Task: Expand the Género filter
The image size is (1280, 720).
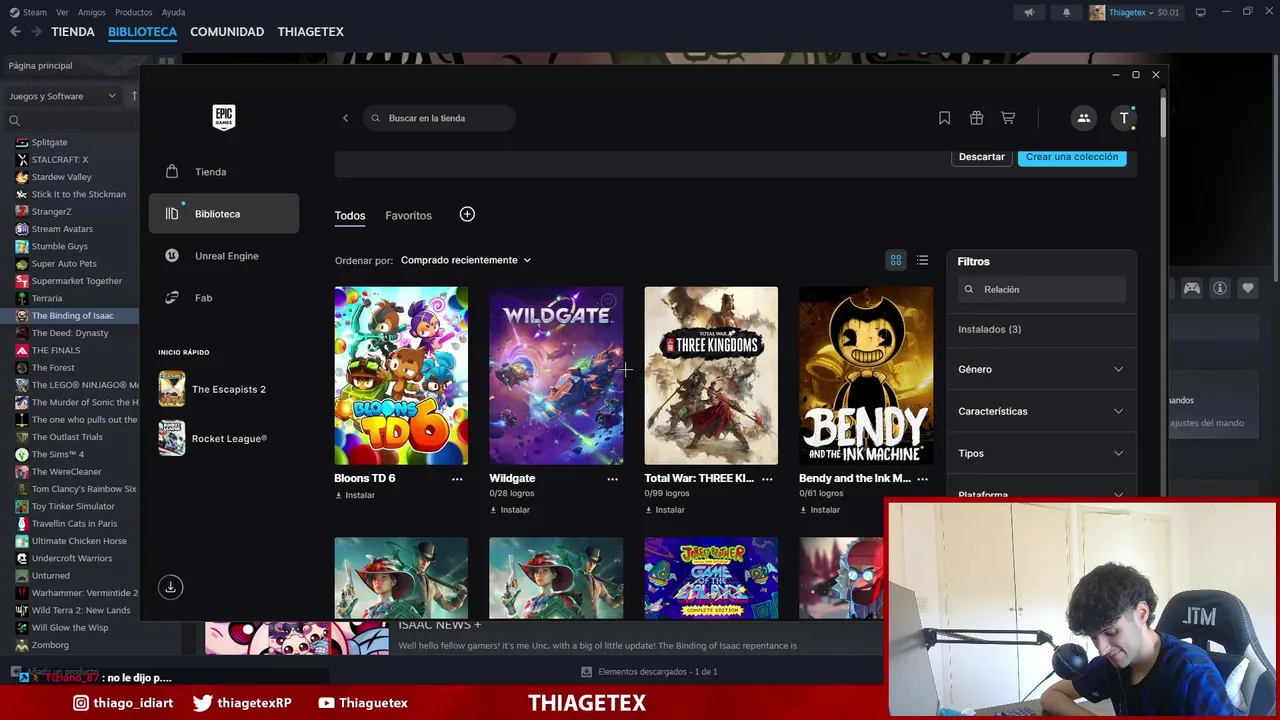Action: click(x=1041, y=369)
